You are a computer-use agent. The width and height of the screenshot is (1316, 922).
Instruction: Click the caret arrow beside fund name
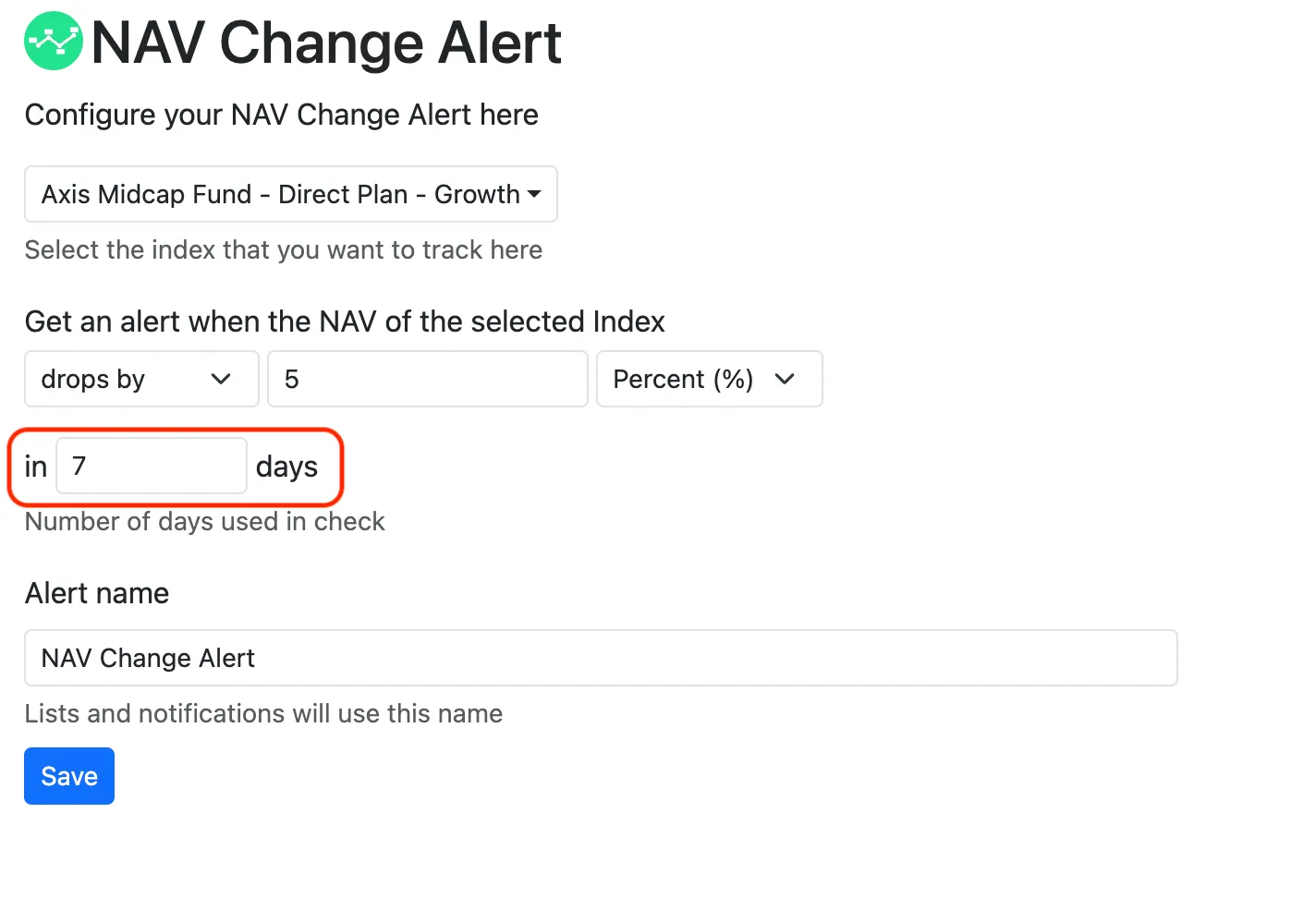pyautogui.click(x=534, y=195)
